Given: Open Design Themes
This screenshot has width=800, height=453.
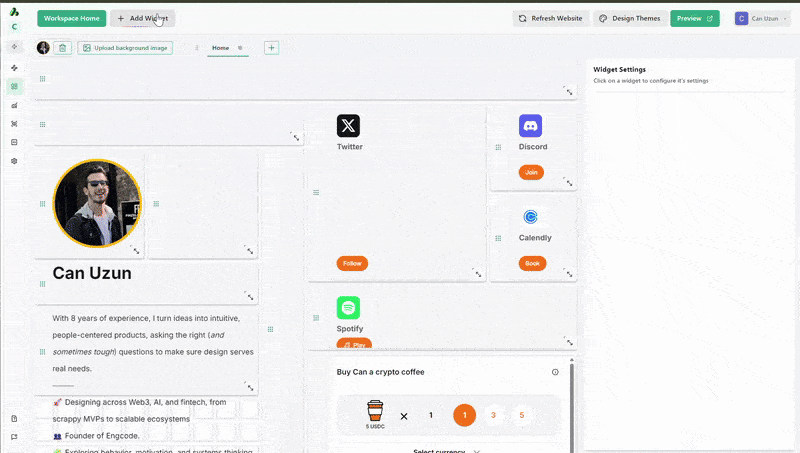Looking at the screenshot, I should point(630,18).
